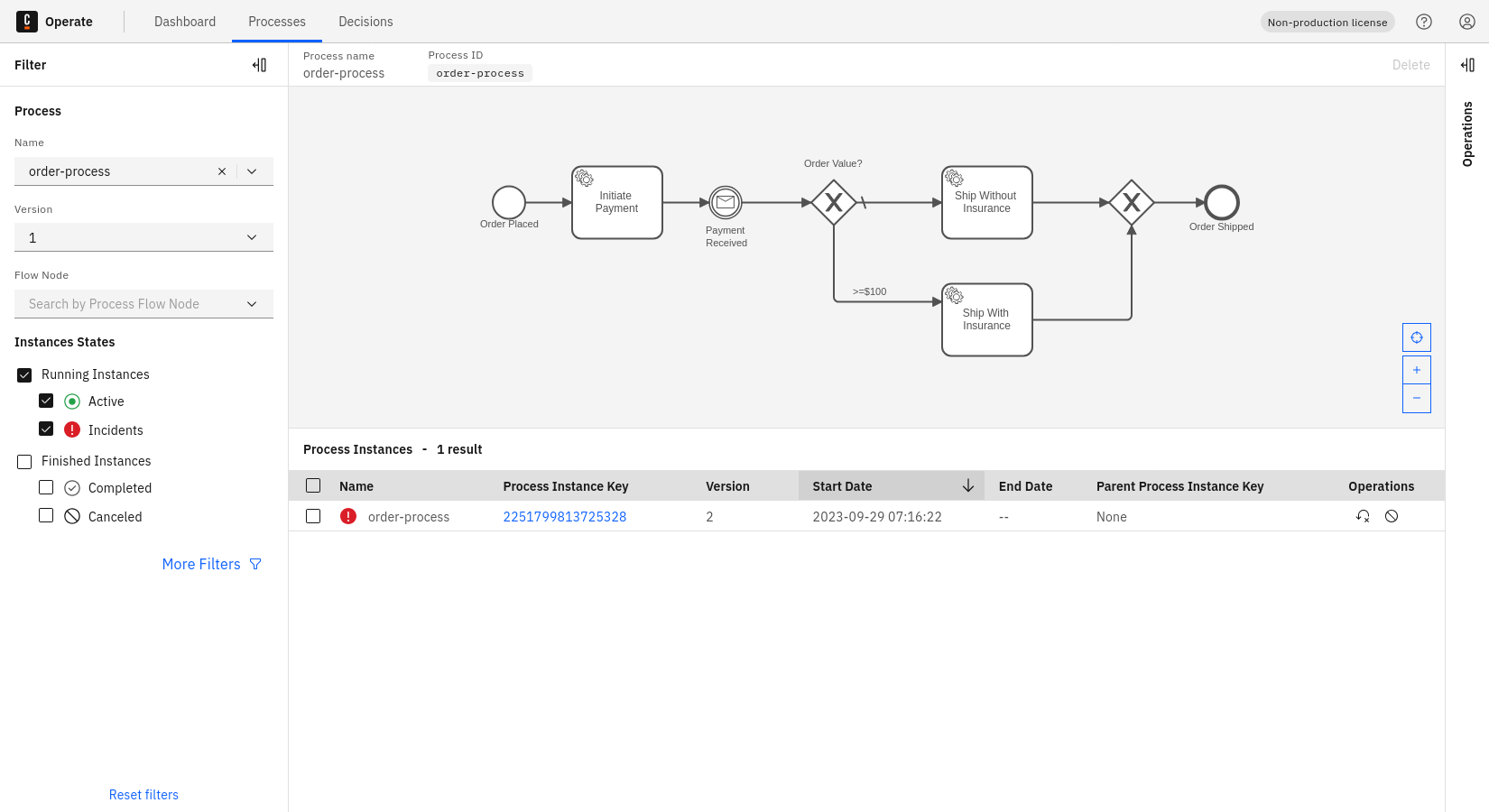Screen dimensions: 1489x812
Task: Go to the Decisions tab
Action: [x=365, y=22]
